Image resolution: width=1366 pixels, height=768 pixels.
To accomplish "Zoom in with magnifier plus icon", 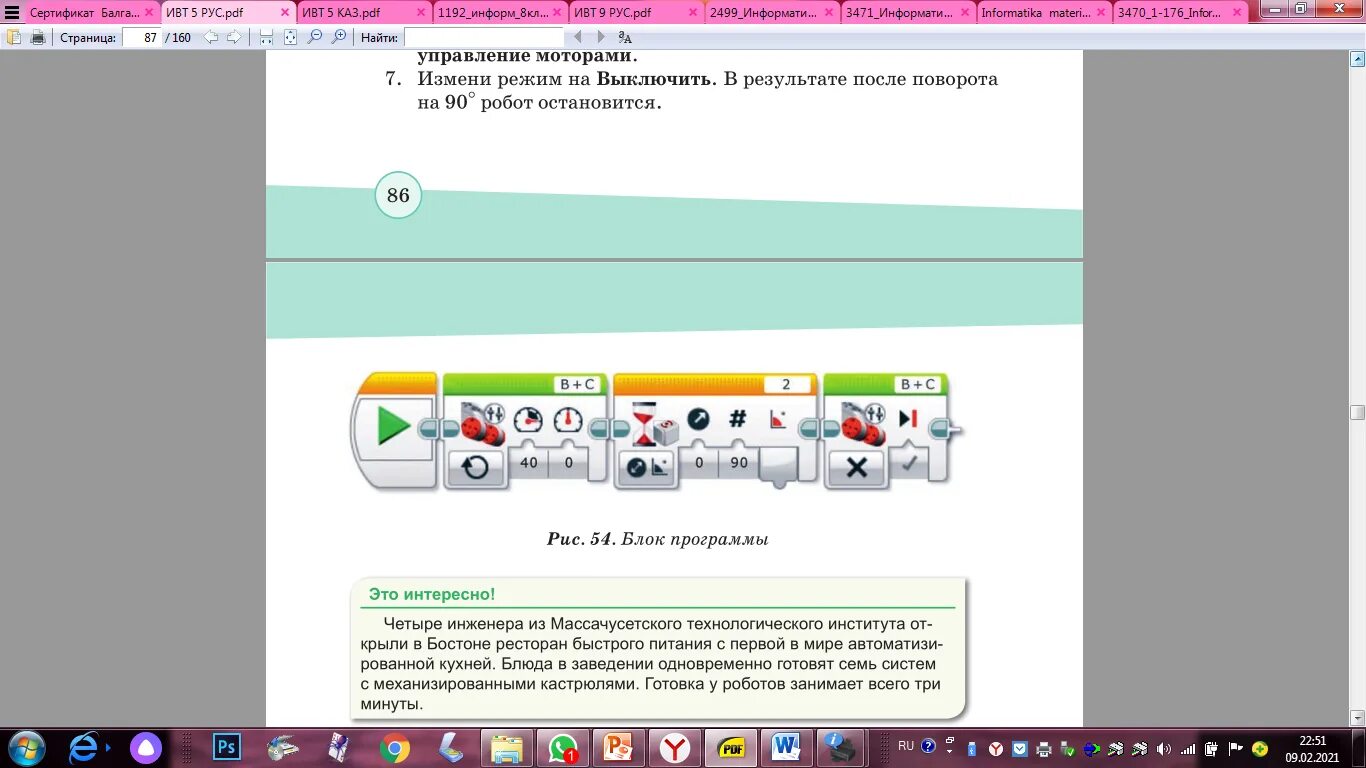I will (339, 37).
